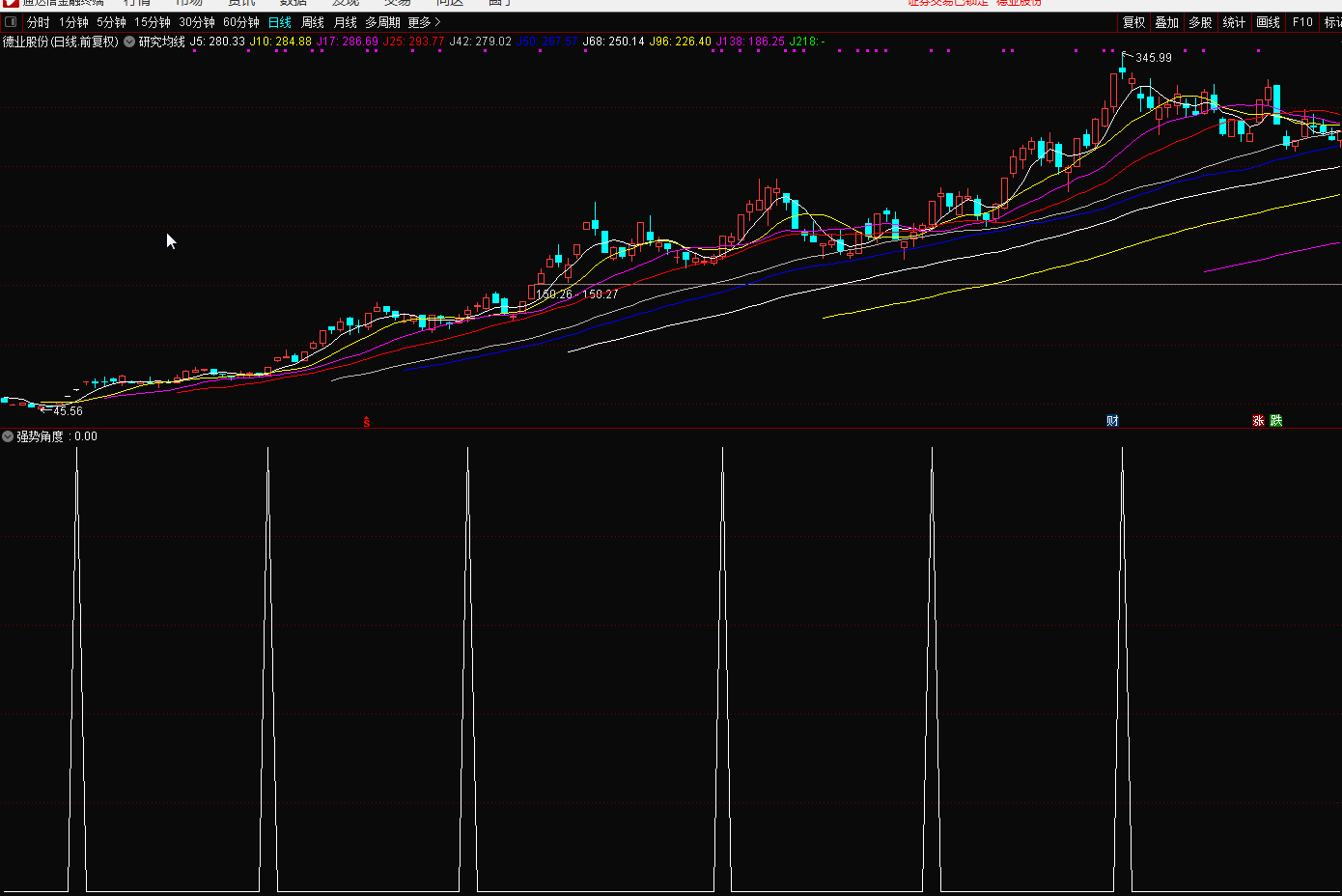
Task: Click the magenta J17: 286.69 value
Action: pos(348,42)
